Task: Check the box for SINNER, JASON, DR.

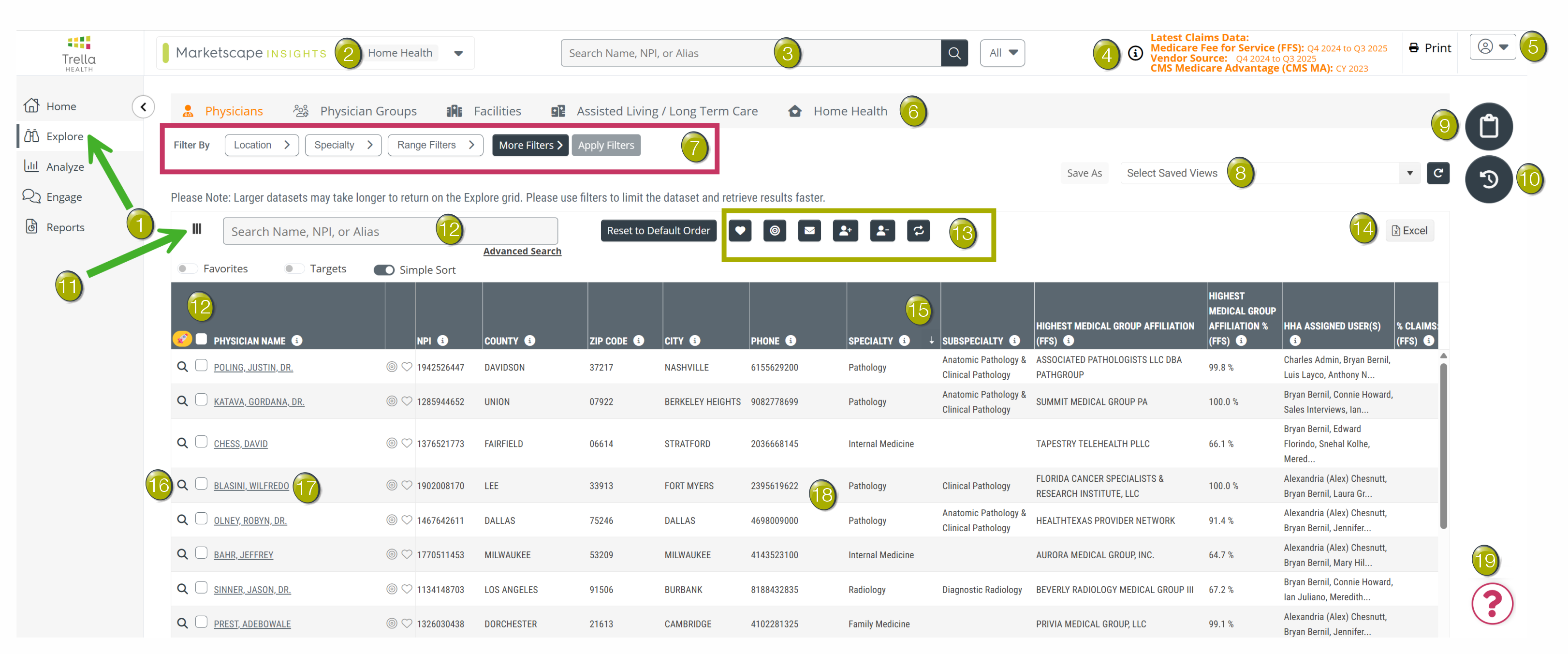Action: click(x=201, y=588)
